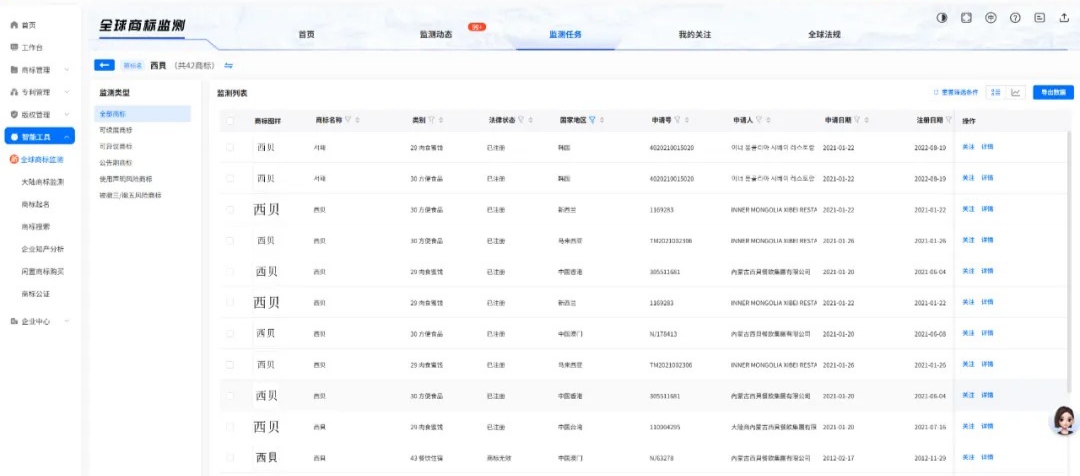This screenshot has height=476, width=1080.
Task: Click 重置筛选条件 to reset the filters
Action: pos(955,92)
